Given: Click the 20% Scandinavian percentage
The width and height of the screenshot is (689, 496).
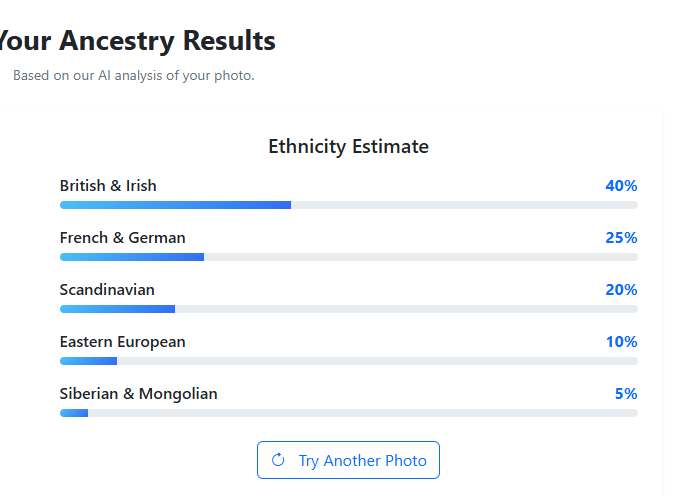Looking at the screenshot, I should pos(621,290).
